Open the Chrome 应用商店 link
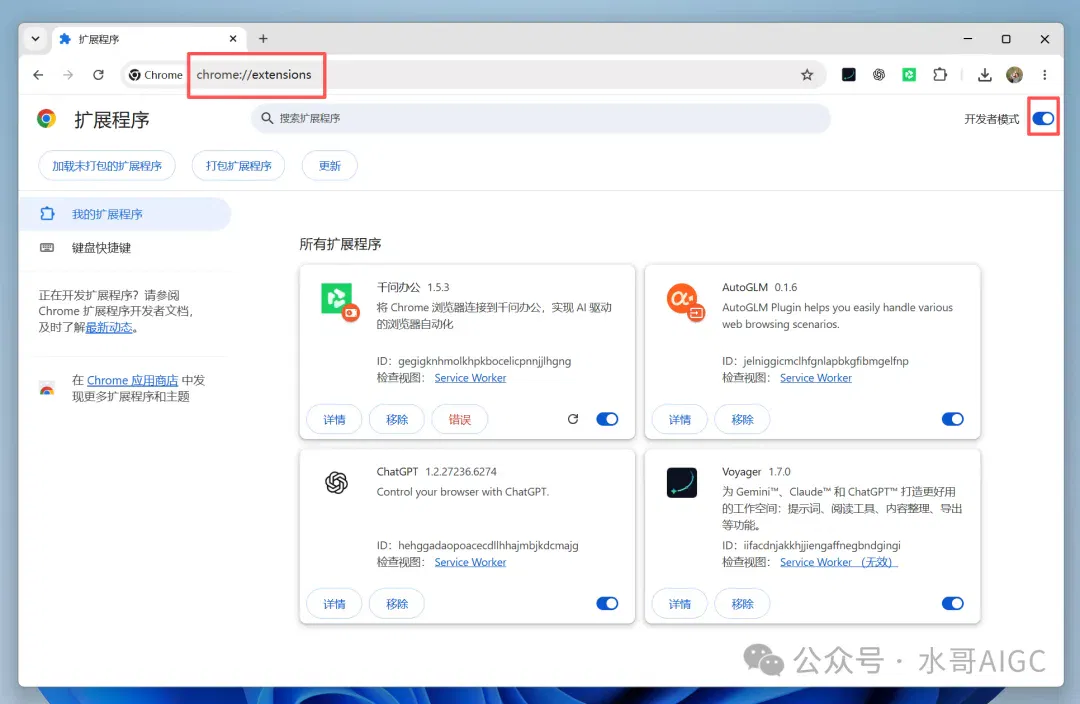The image size is (1080, 704). [132, 380]
